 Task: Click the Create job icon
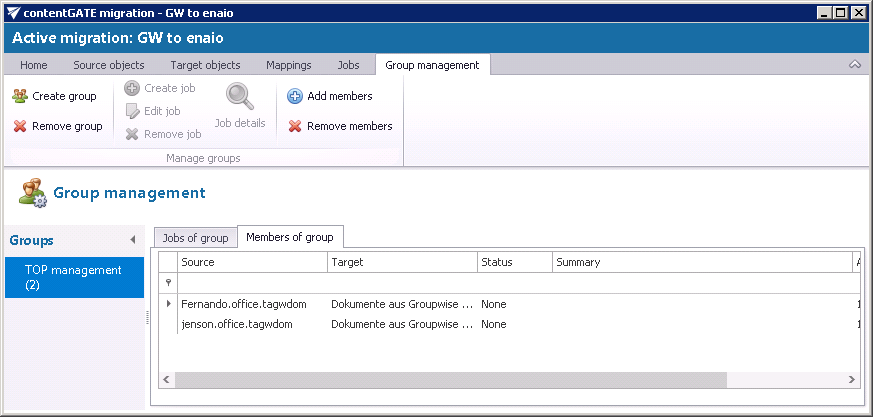click(132, 88)
